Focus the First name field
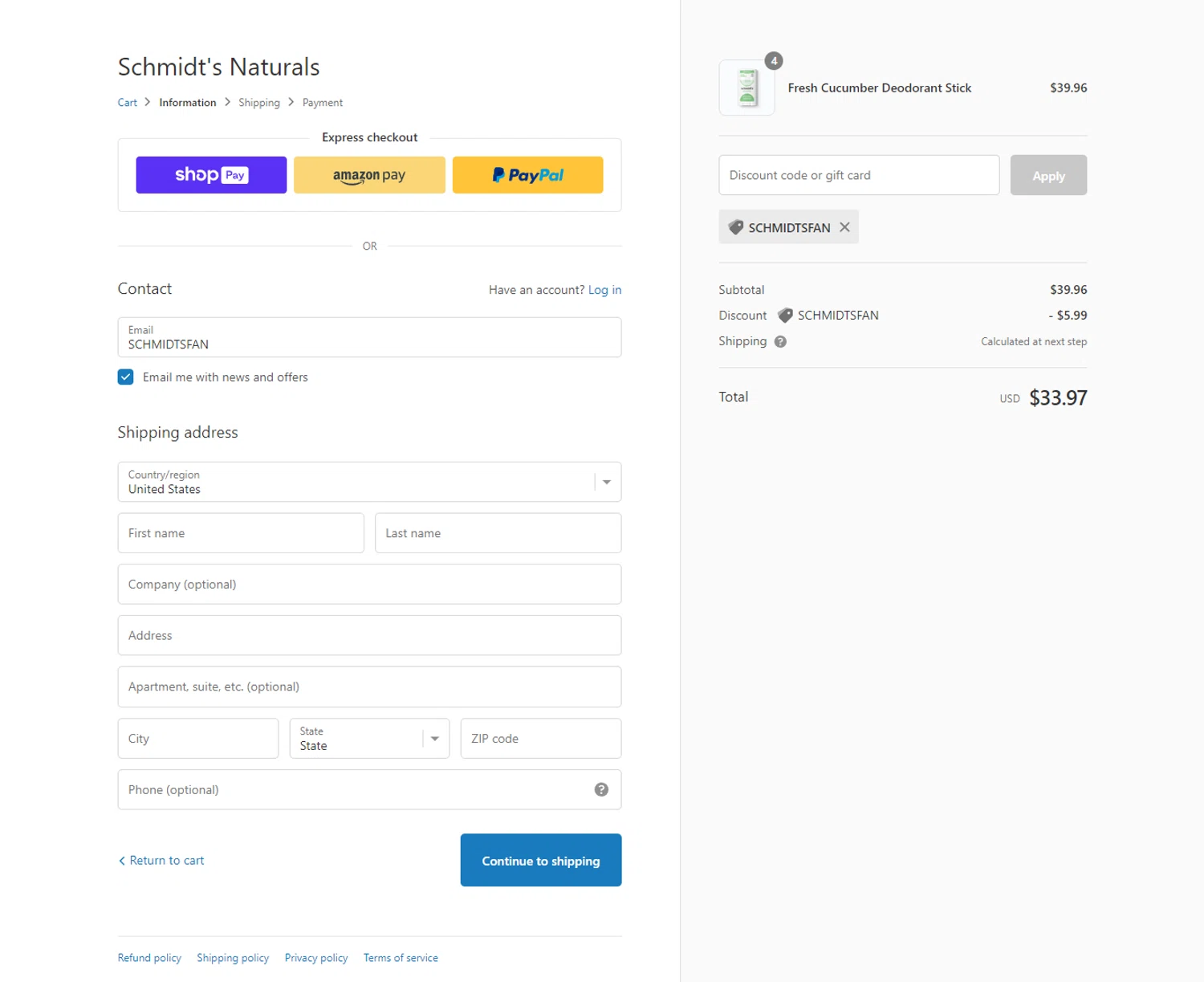This screenshot has height=982, width=1204. pyautogui.click(x=241, y=533)
